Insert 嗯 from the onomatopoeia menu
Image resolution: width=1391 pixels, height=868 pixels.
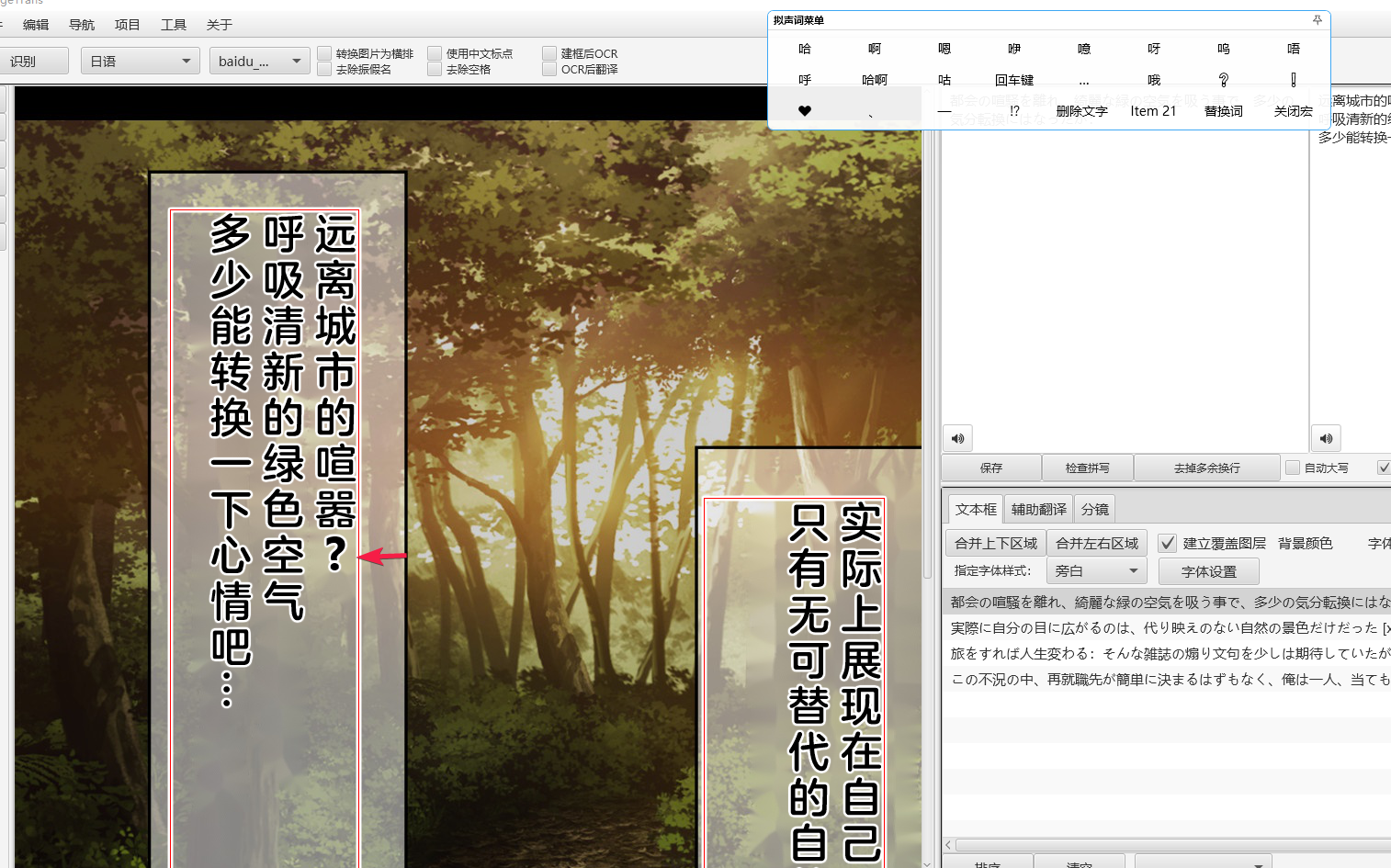click(944, 49)
